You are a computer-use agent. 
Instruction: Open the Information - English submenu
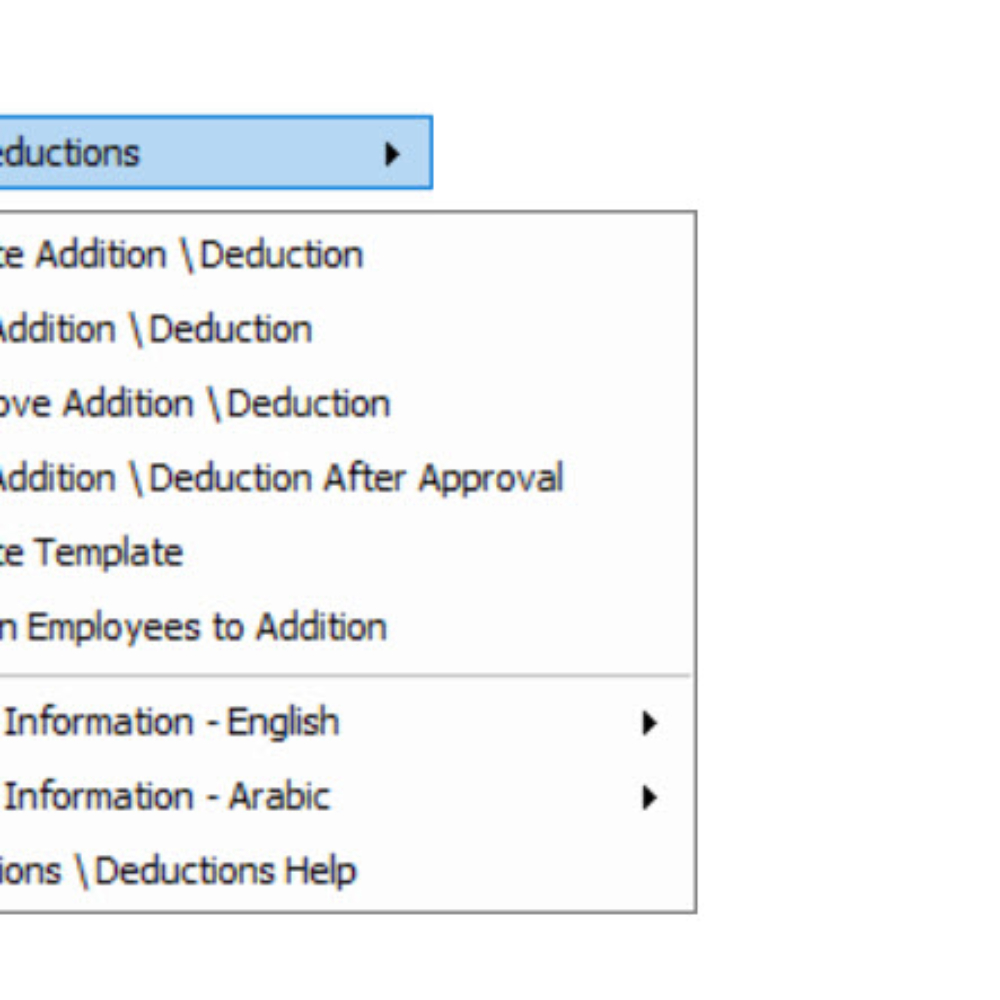pyautogui.click(x=348, y=722)
